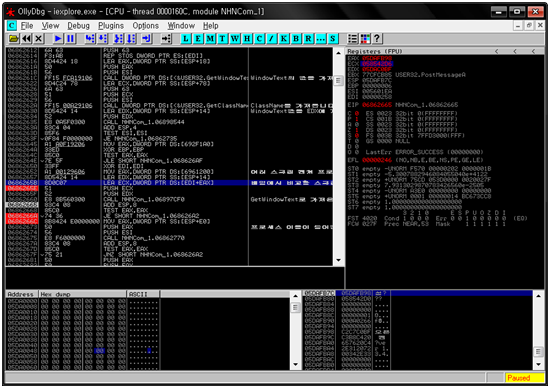Select CALL NHNCom_1.06862770 instruction line
The height and width of the screenshot is (388, 550).
[169, 238]
